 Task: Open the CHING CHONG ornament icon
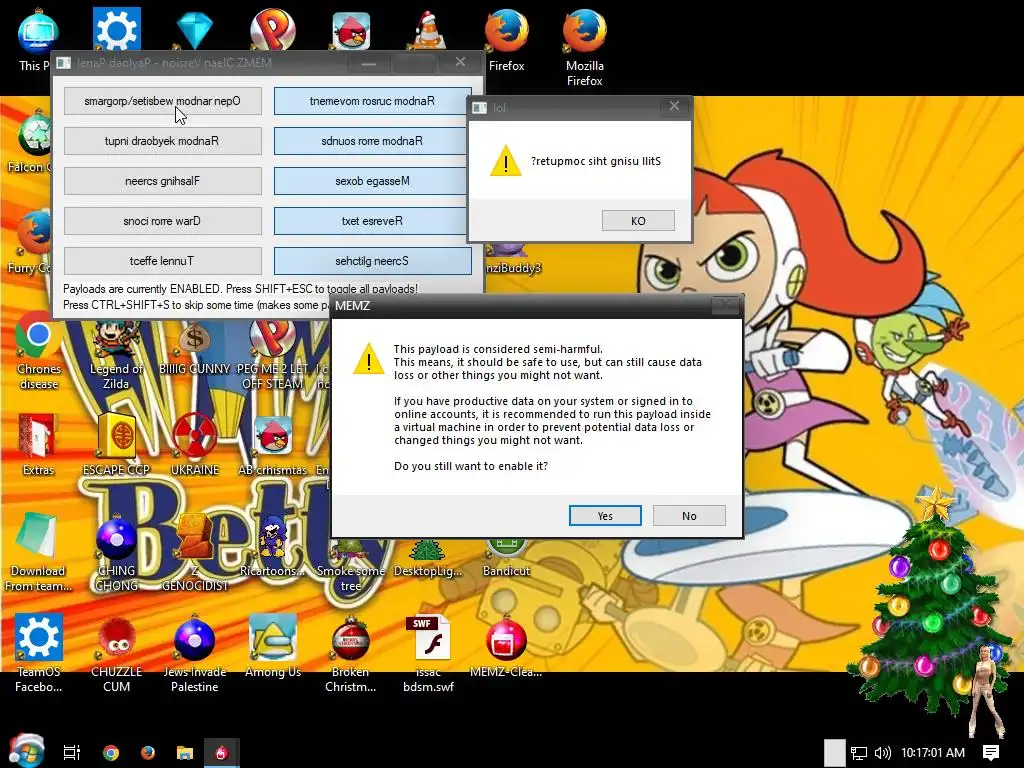[x=116, y=552]
